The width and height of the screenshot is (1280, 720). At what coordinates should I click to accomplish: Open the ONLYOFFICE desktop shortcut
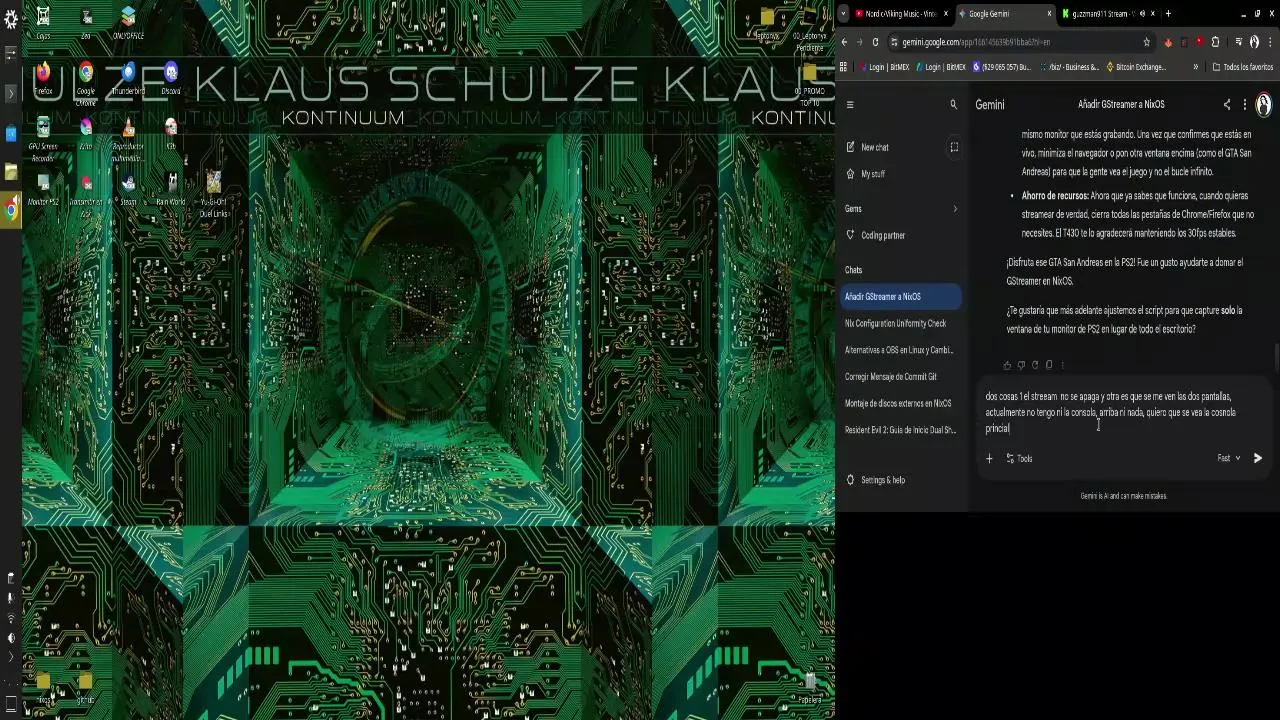128,23
